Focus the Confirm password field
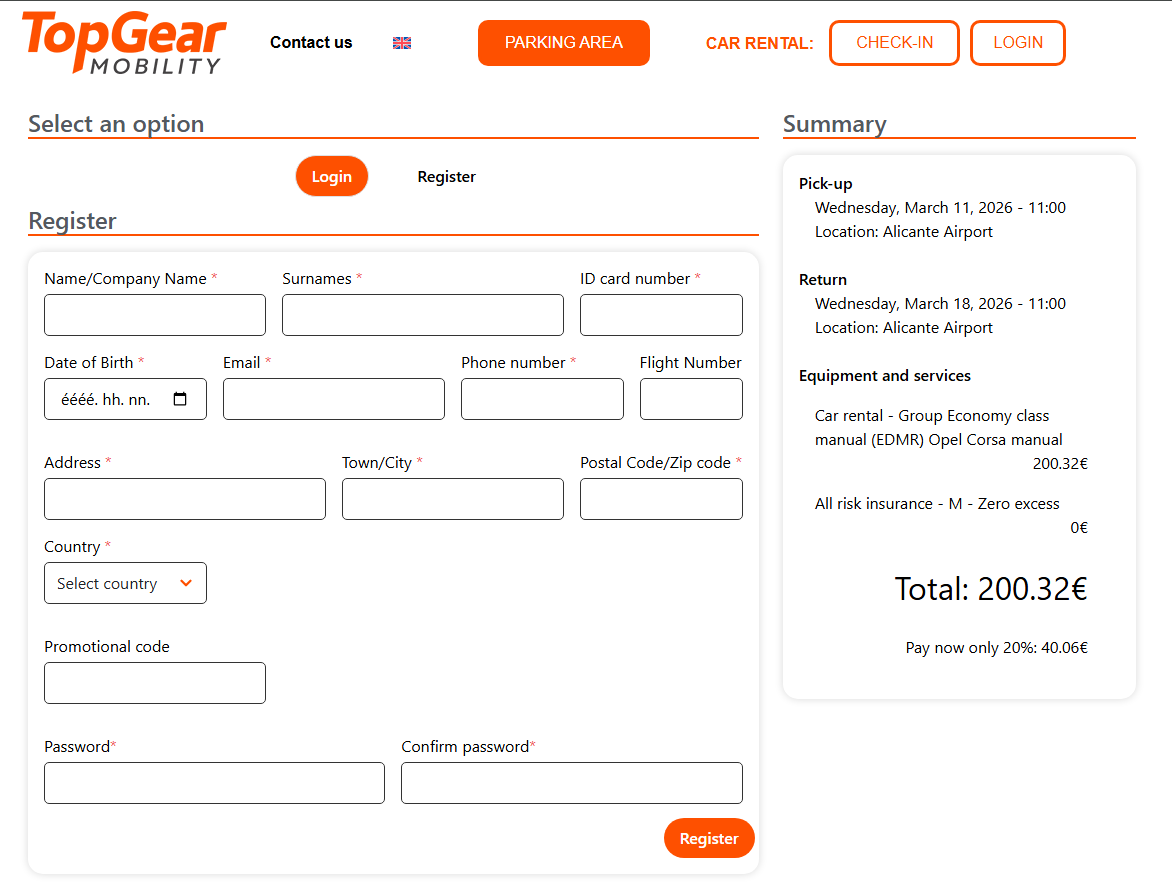This screenshot has width=1172, height=888. 571,783
